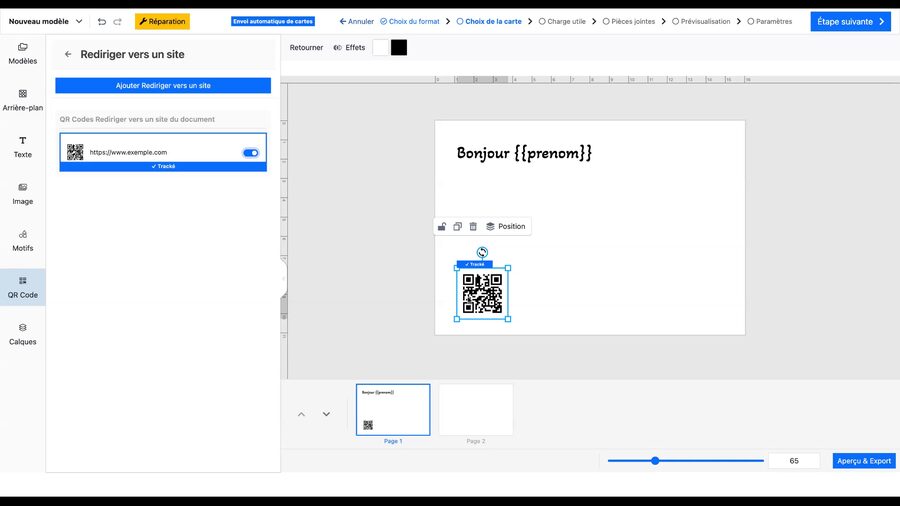The image size is (900, 506).
Task: Click Étape suivante button
Action: click(851, 22)
